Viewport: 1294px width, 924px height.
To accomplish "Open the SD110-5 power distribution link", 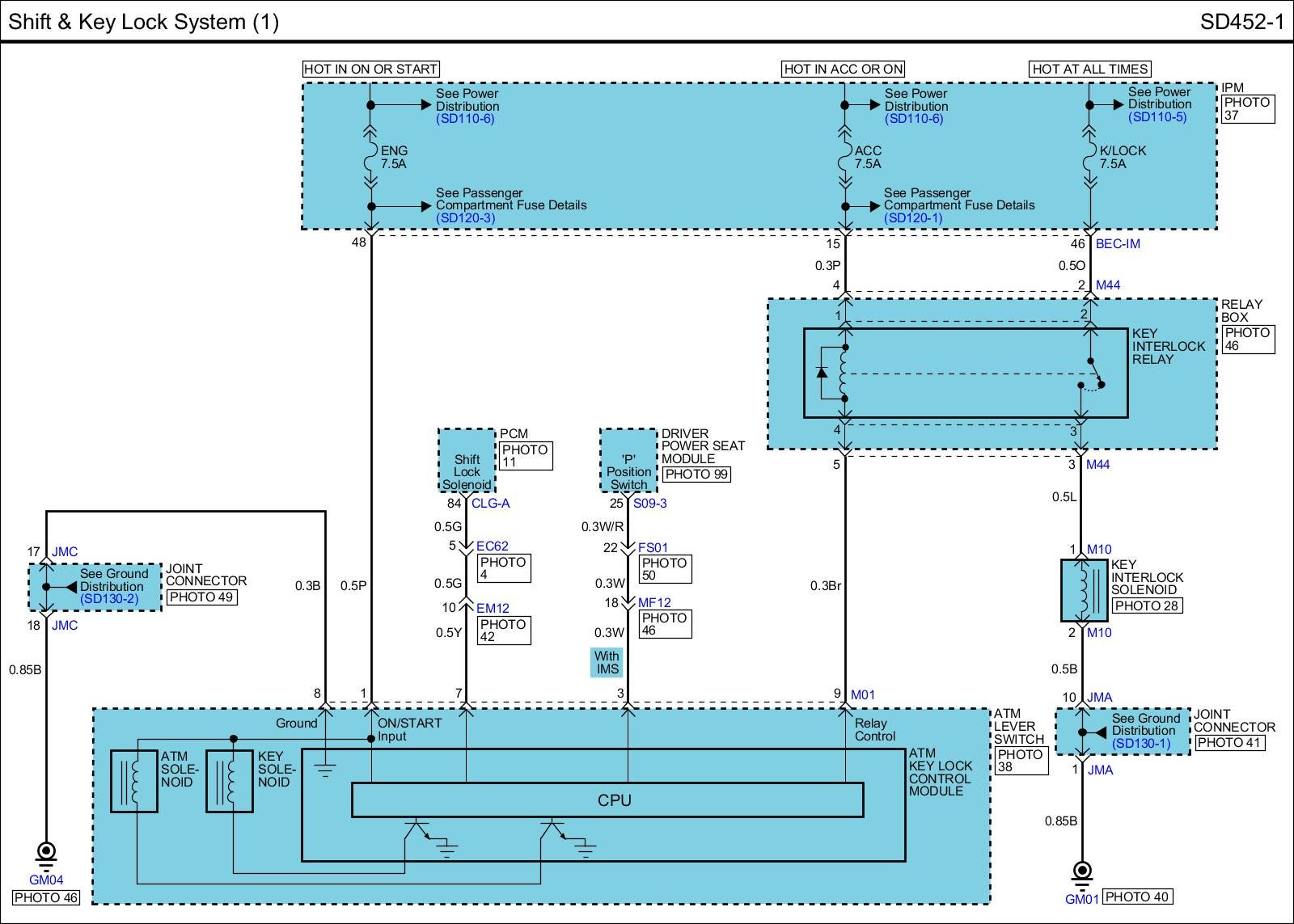I will pos(1157,117).
